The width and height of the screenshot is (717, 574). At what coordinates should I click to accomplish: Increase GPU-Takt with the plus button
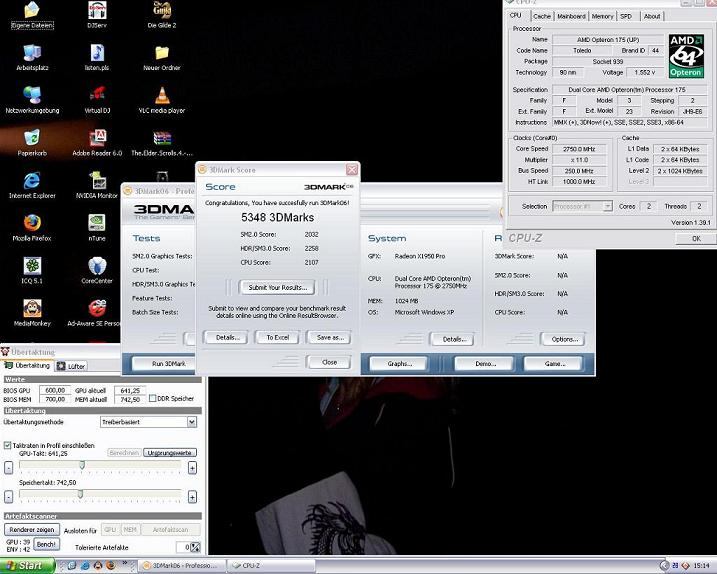pos(193,468)
